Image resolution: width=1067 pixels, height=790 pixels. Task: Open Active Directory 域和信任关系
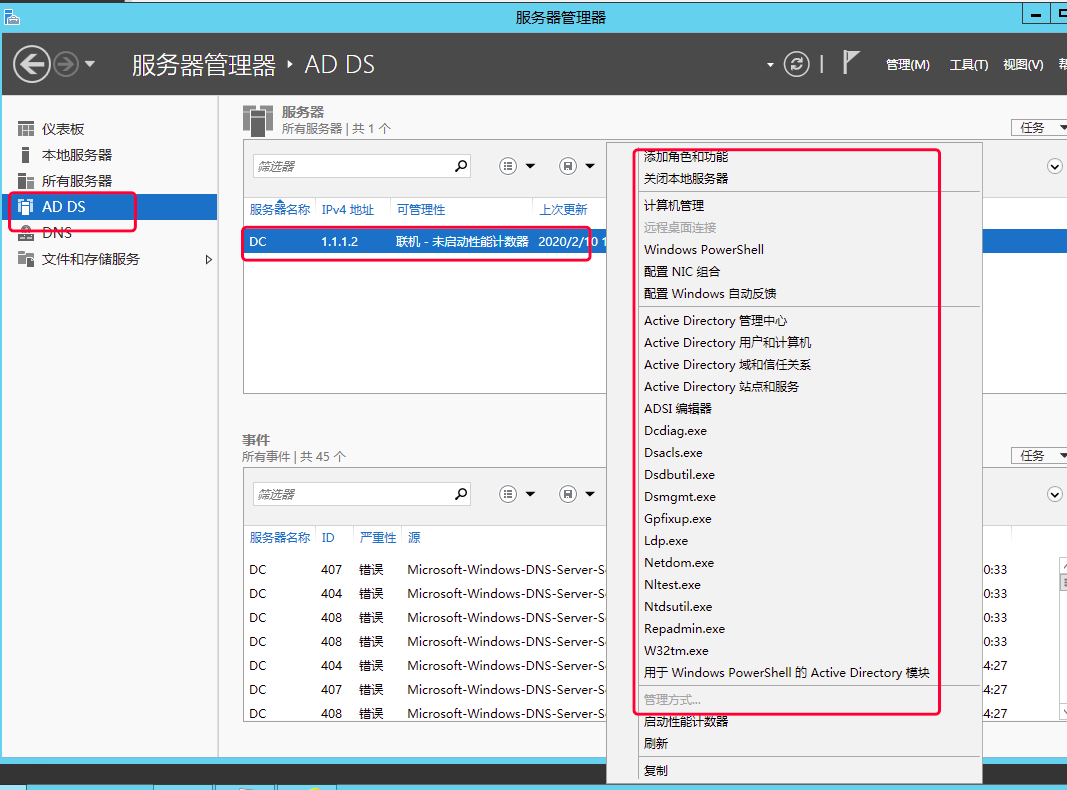click(x=727, y=365)
